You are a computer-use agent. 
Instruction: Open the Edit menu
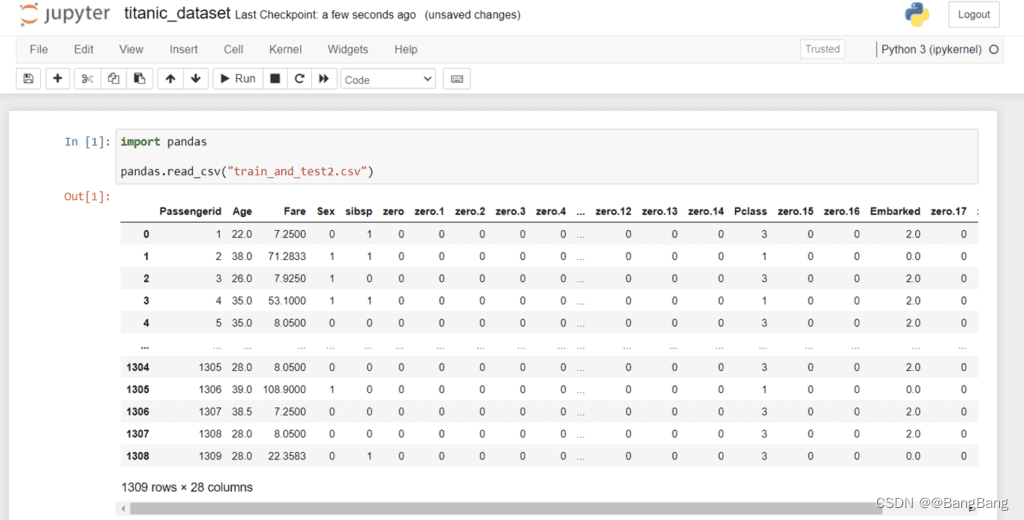point(84,50)
